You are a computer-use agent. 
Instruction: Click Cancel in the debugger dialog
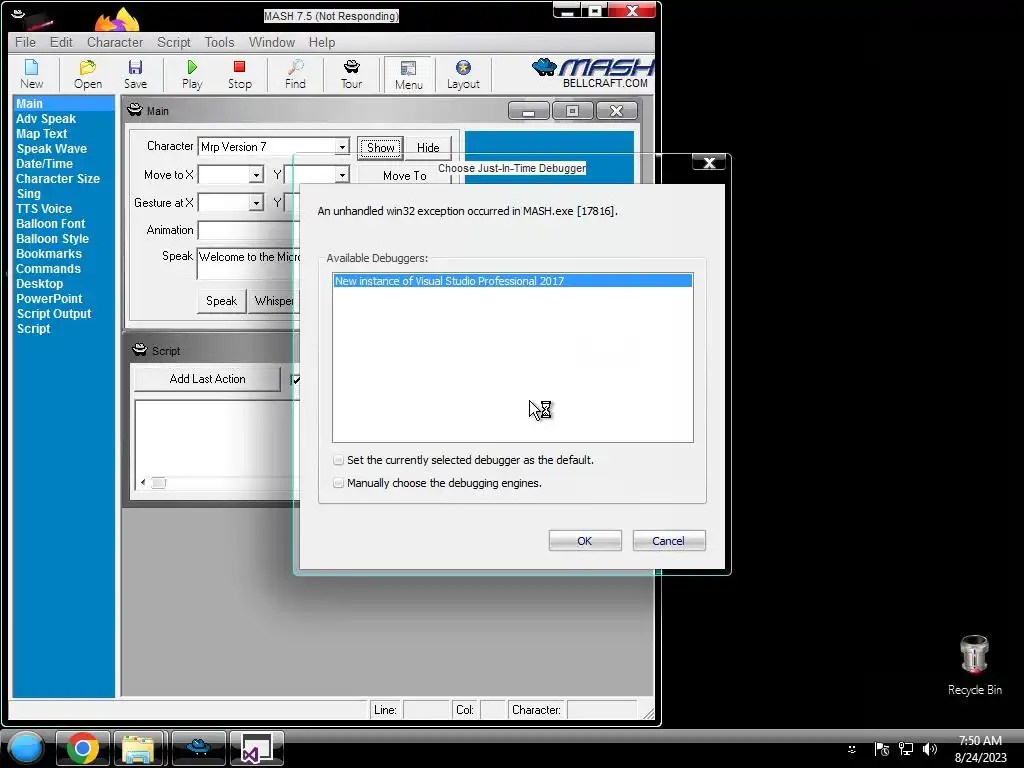coord(669,541)
